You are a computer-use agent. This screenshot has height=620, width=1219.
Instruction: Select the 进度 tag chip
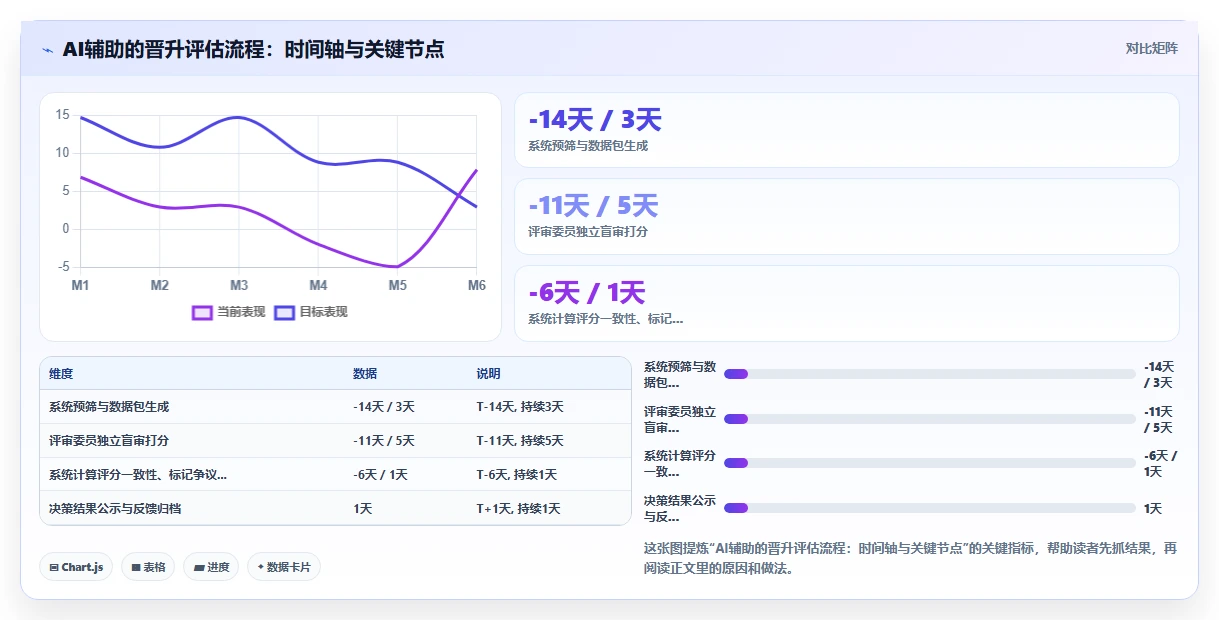point(211,567)
